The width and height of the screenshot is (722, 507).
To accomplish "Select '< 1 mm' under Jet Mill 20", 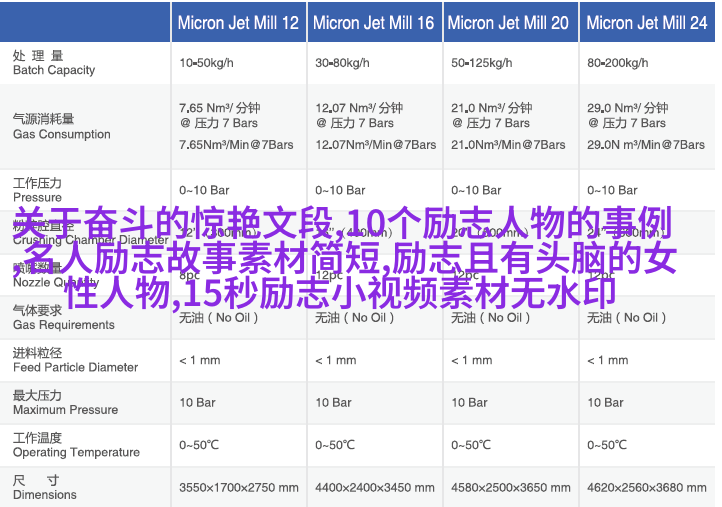I will (472, 360).
